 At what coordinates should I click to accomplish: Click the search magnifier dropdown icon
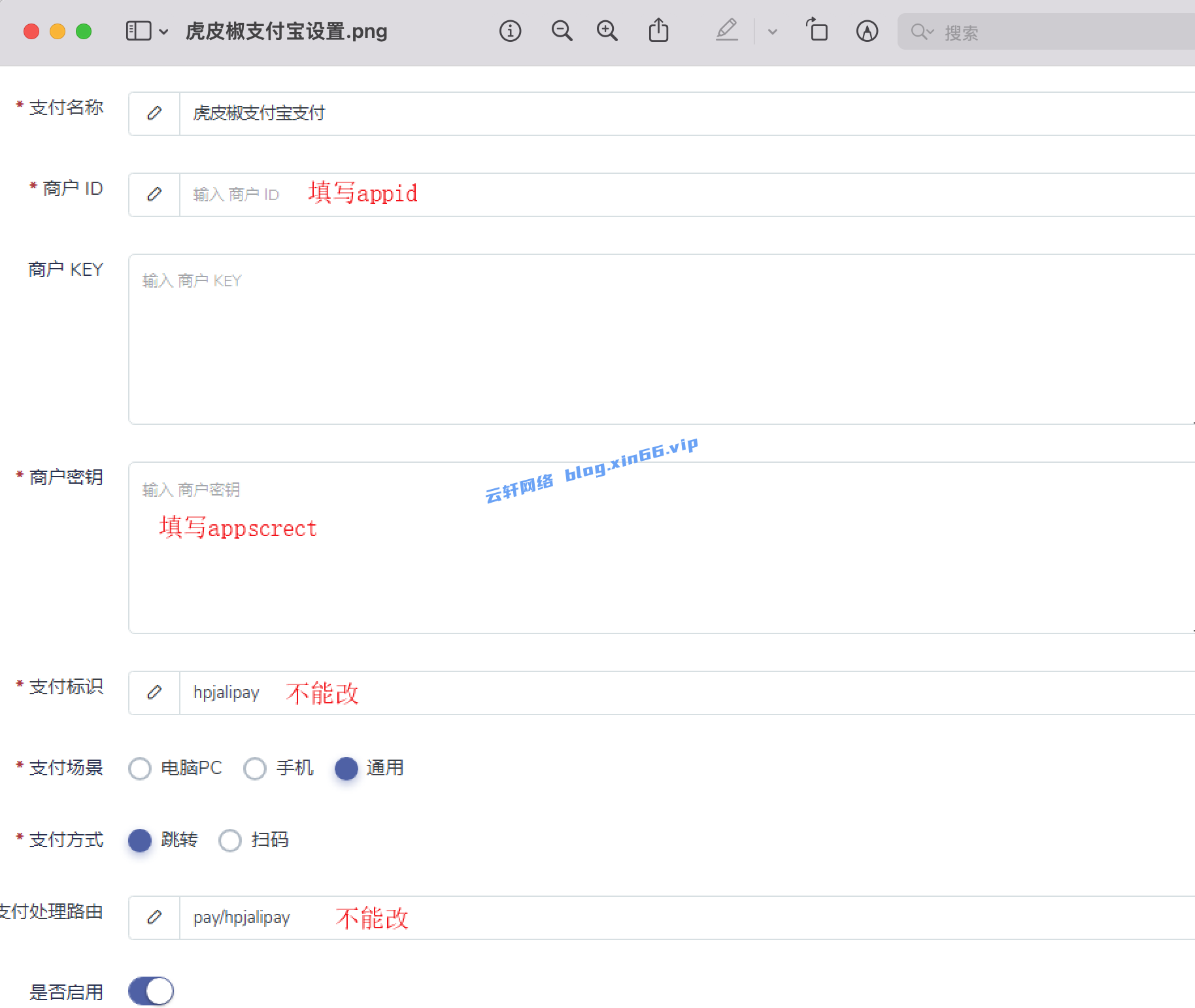(x=922, y=31)
